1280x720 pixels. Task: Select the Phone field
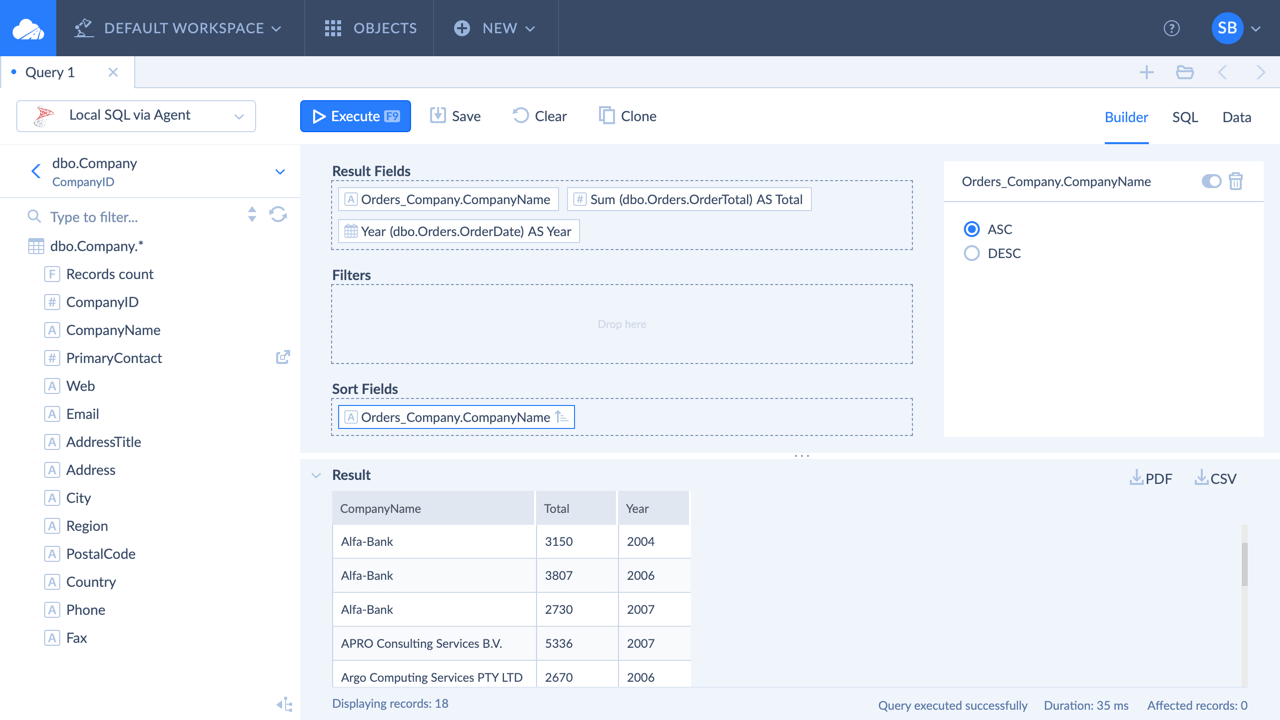(85, 610)
